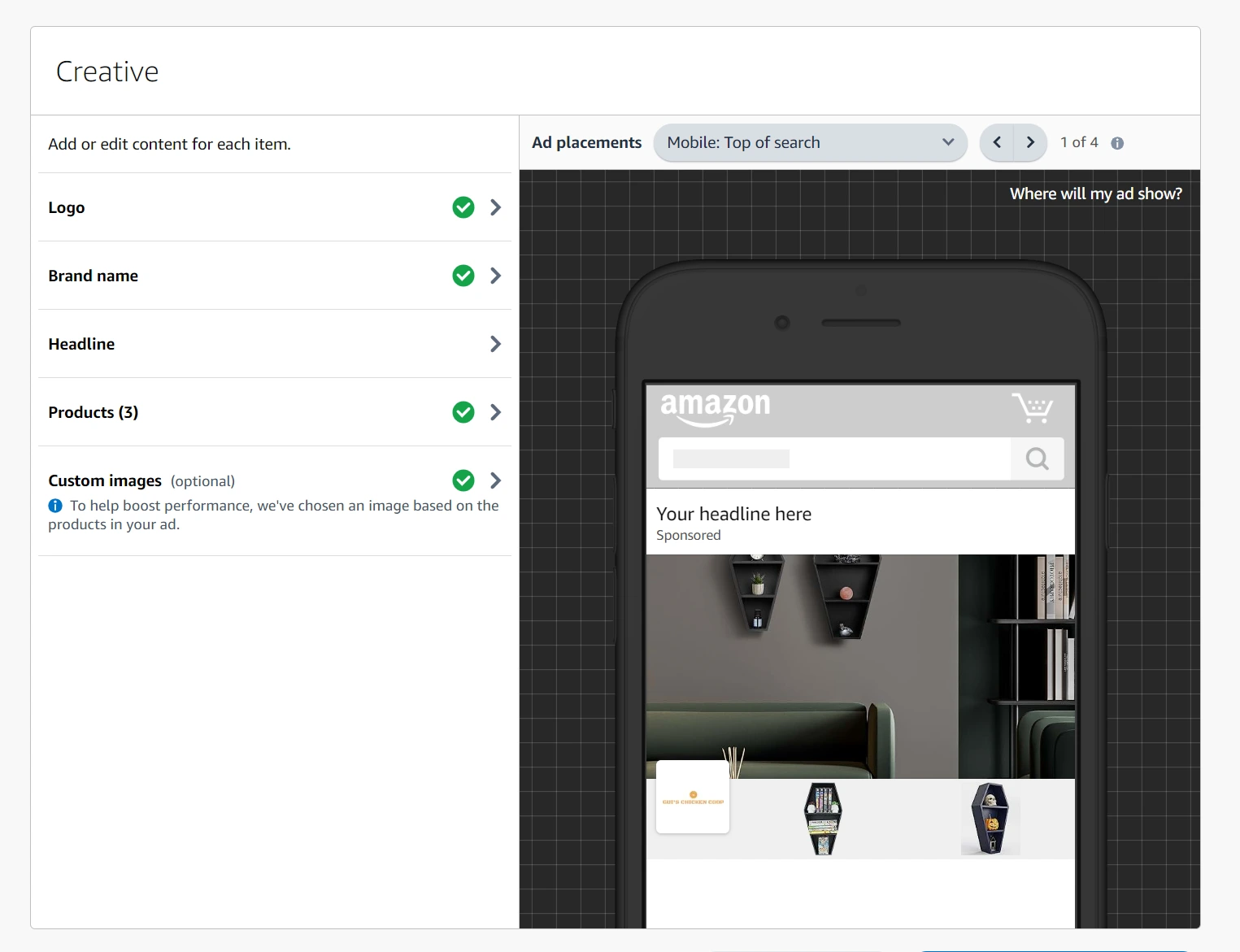Viewport: 1240px width, 952px height.
Task: Click the green checkmark next to Brand name
Action: point(463,276)
